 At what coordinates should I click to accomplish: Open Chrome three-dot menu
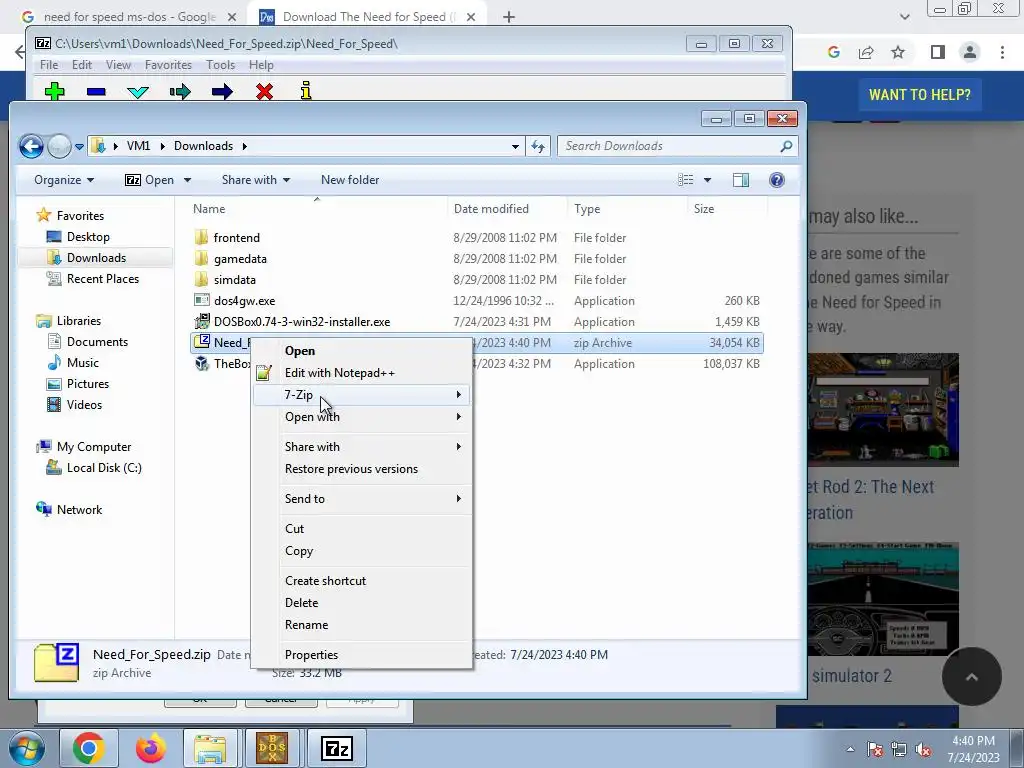[x=1002, y=52]
